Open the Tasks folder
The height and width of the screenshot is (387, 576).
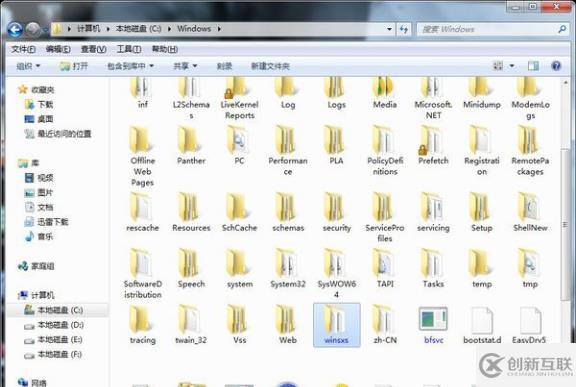[433, 268]
